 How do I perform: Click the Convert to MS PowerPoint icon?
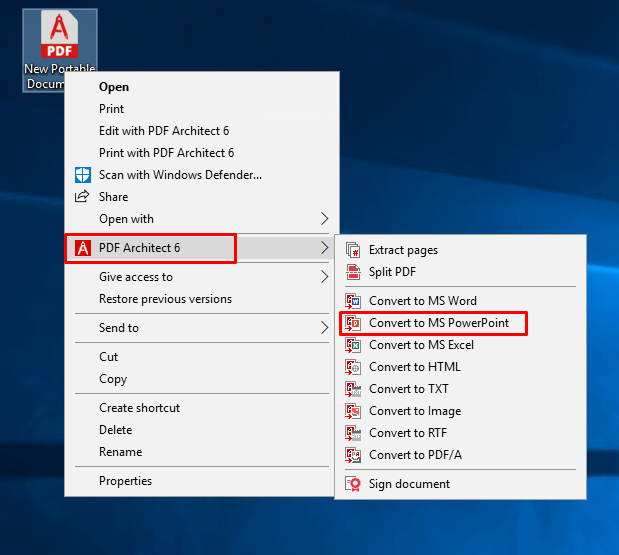coord(353,323)
